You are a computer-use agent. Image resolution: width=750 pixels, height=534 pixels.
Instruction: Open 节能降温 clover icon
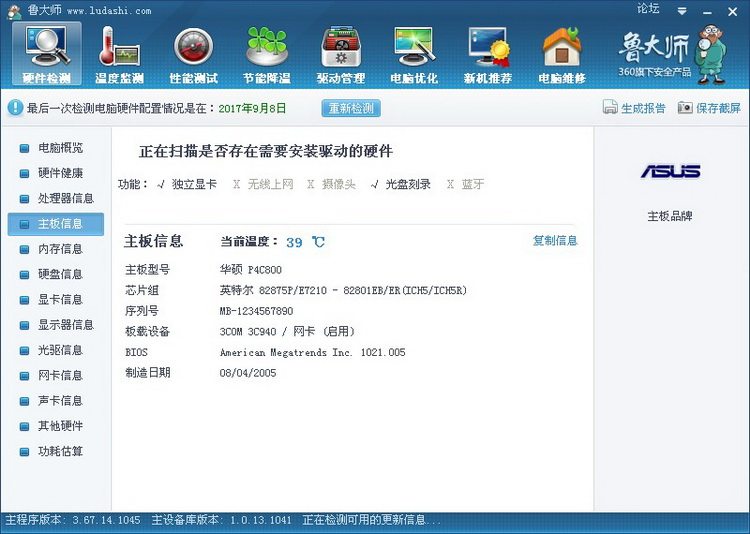(267, 54)
